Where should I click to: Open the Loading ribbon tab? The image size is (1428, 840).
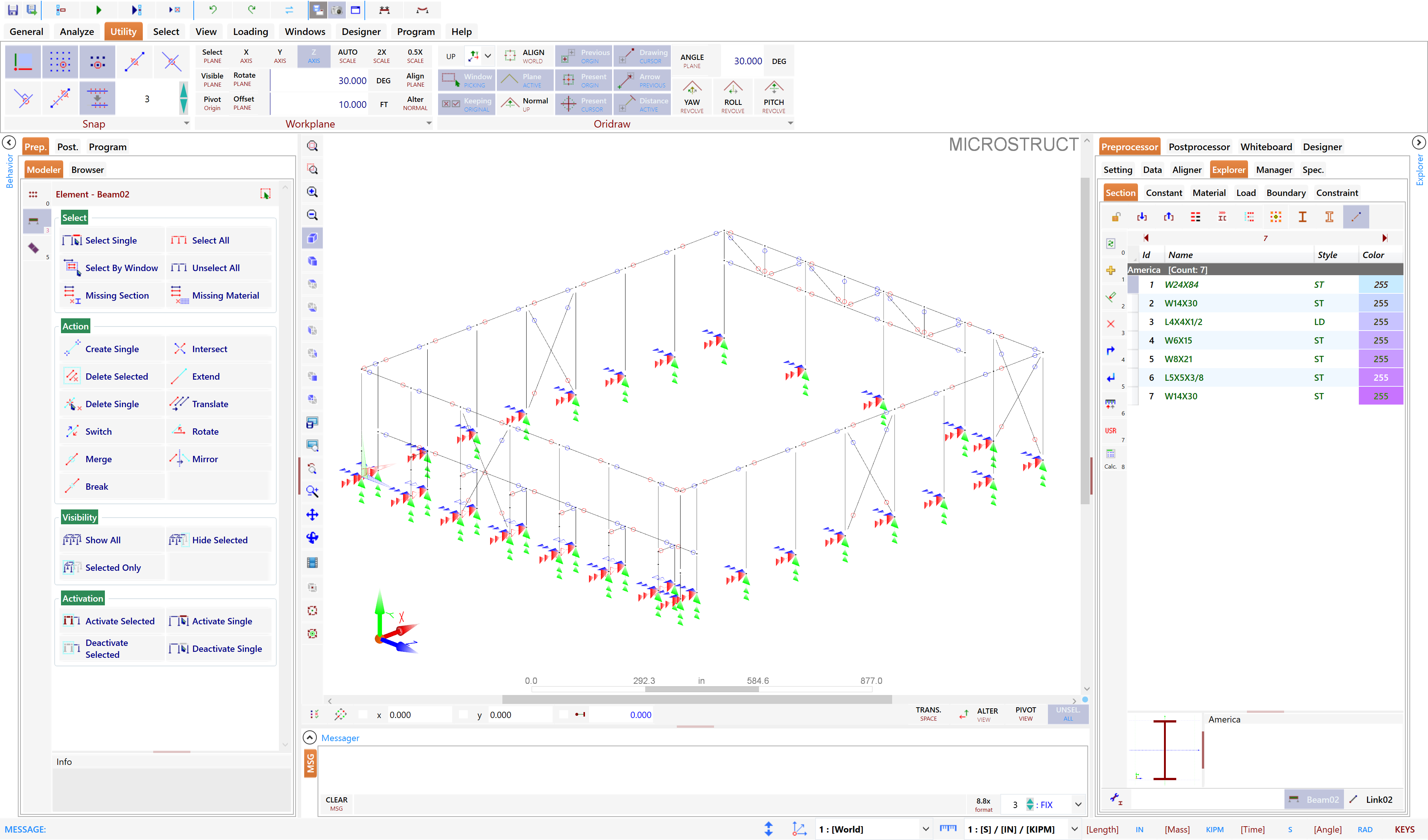click(x=251, y=32)
